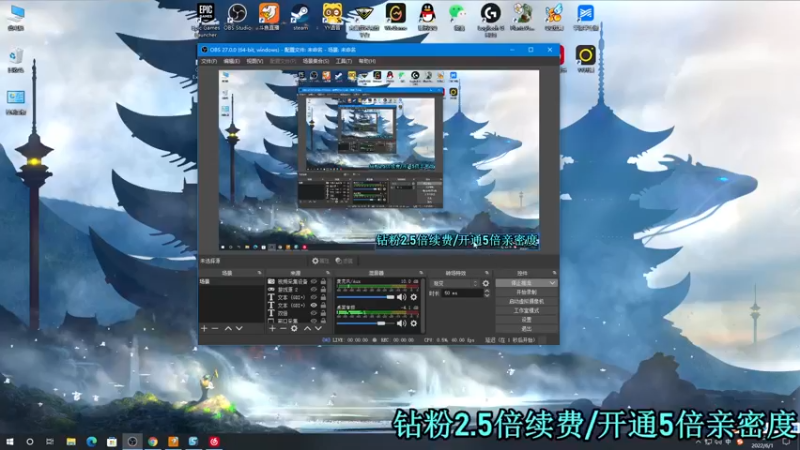Open File Explorer from the taskbar

(x=71, y=441)
